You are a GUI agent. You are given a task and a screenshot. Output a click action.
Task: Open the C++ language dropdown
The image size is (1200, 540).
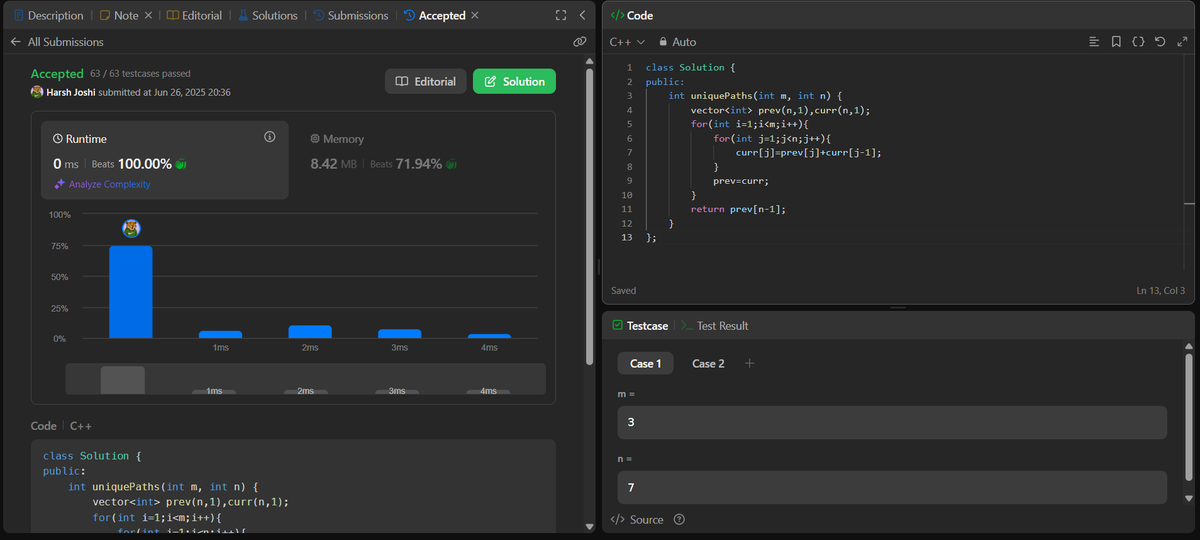click(x=627, y=42)
